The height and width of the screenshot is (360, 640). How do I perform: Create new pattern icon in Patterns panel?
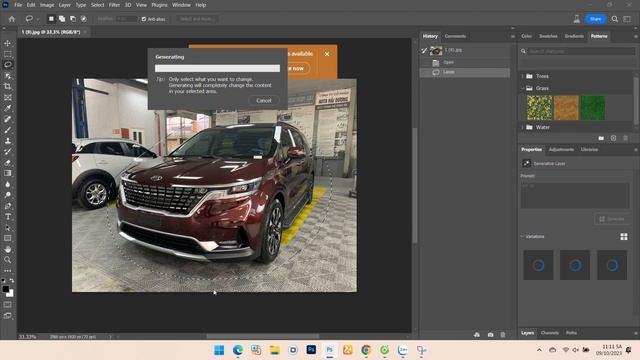[613, 138]
